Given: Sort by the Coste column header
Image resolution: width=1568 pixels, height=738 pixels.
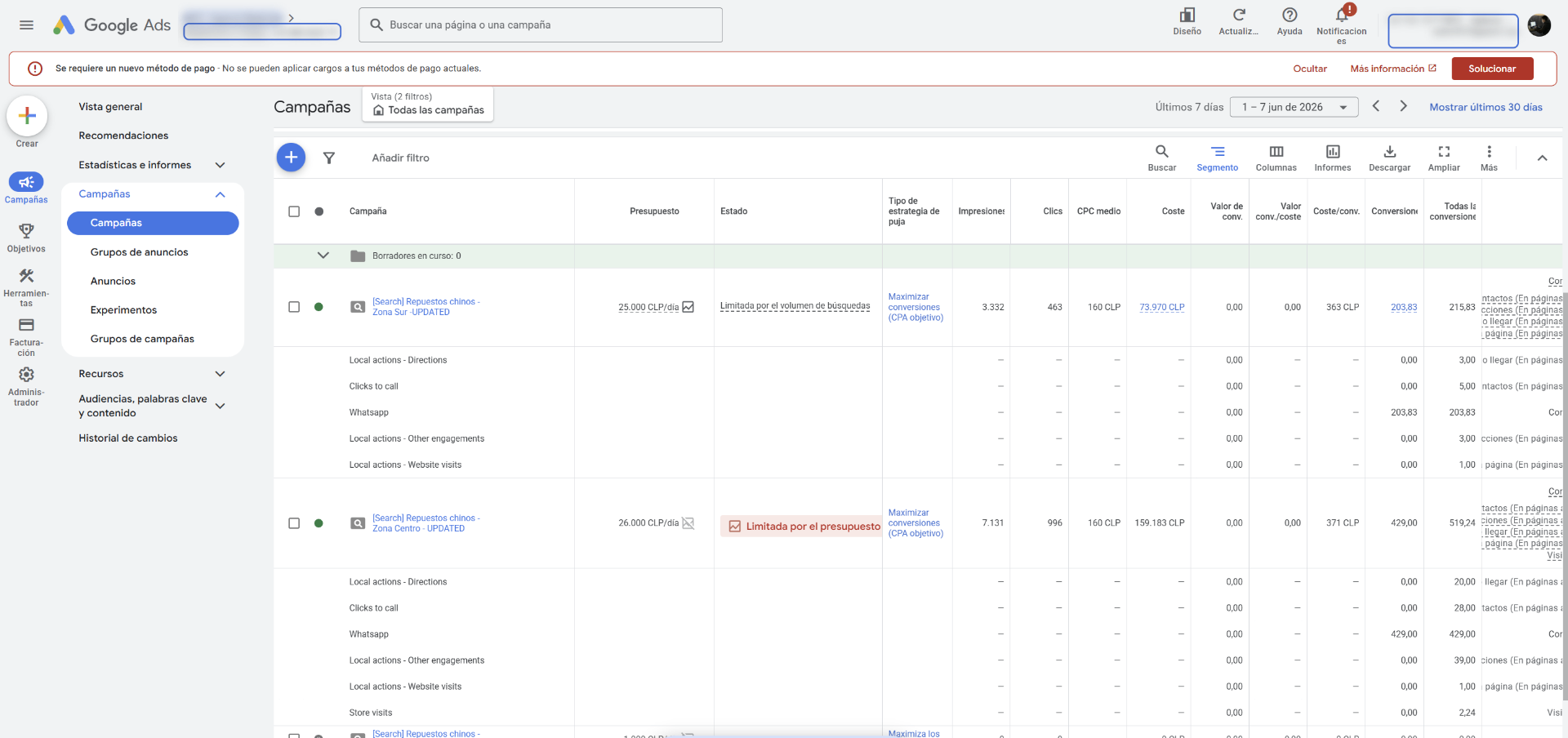Looking at the screenshot, I should click(x=1173, y=211).
